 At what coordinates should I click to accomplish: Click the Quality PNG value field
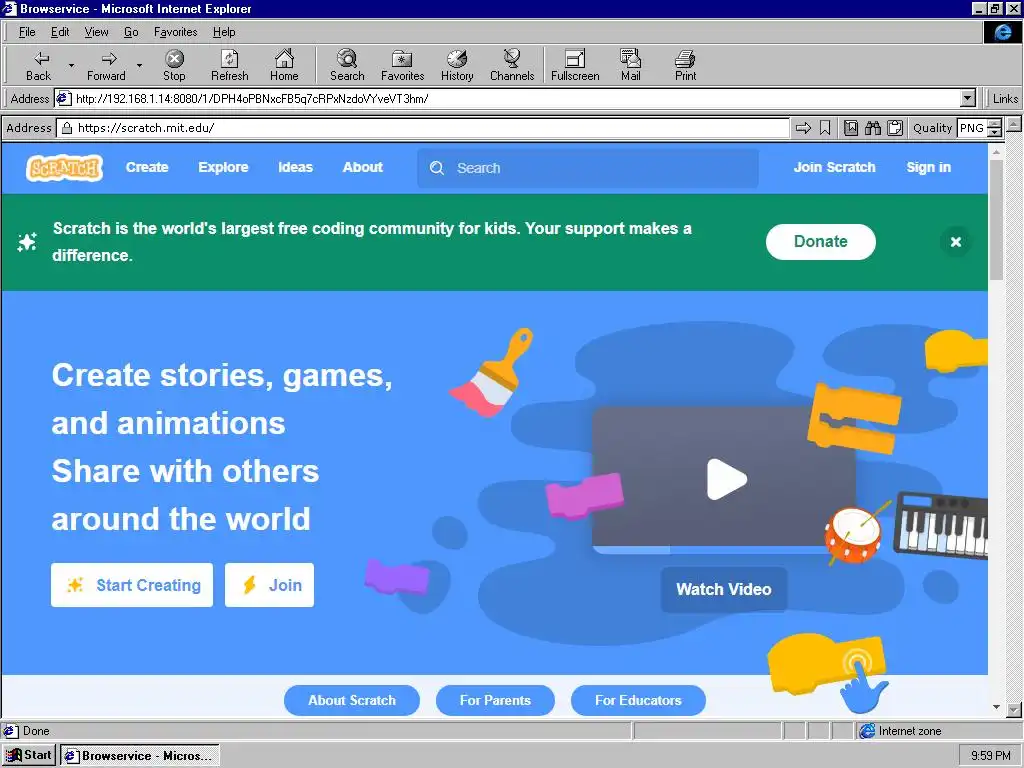click(972, 128)
